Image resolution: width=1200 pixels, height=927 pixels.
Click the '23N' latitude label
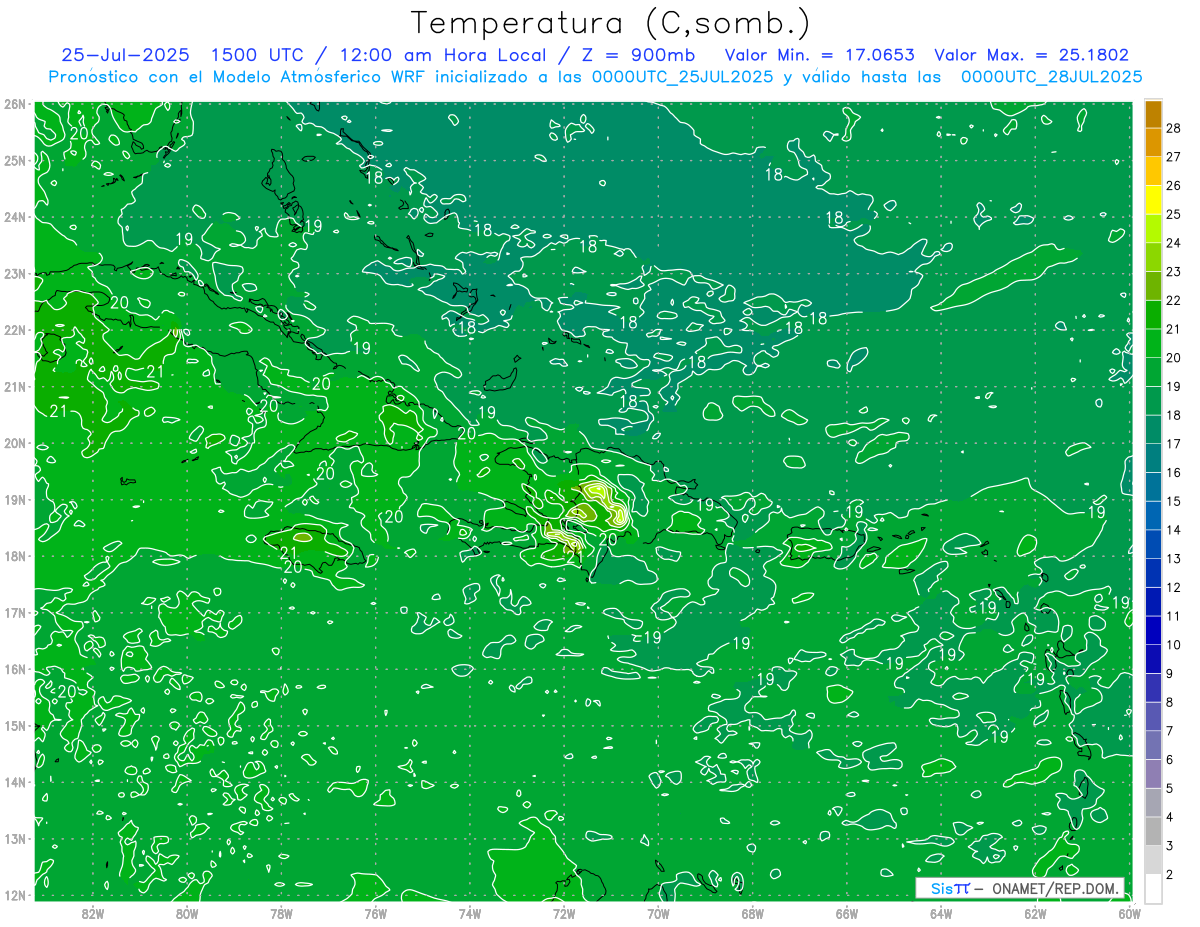pyautogui.click(x=15, y=273)
